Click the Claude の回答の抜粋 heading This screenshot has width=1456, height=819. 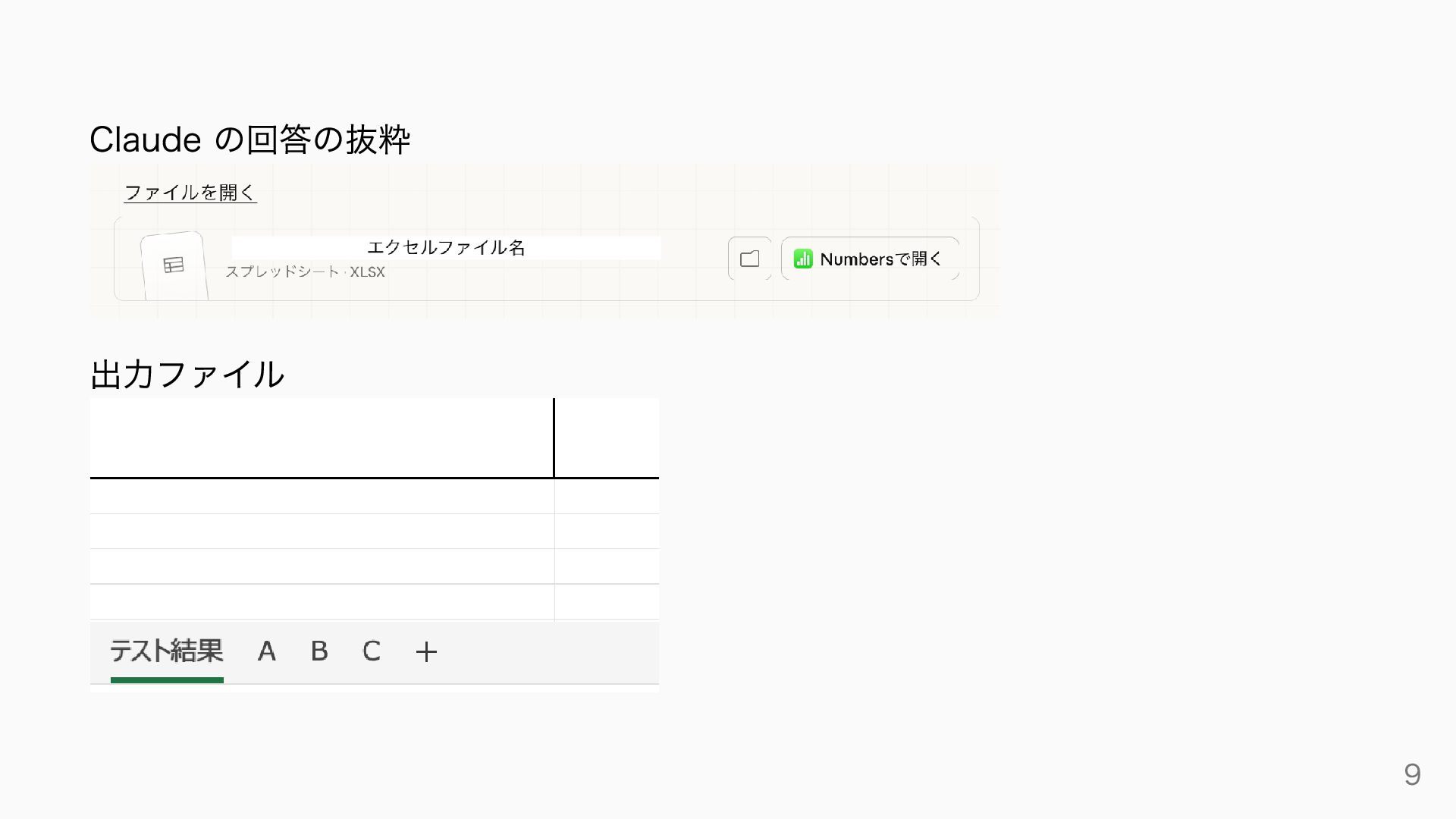(x=249, y=140)
